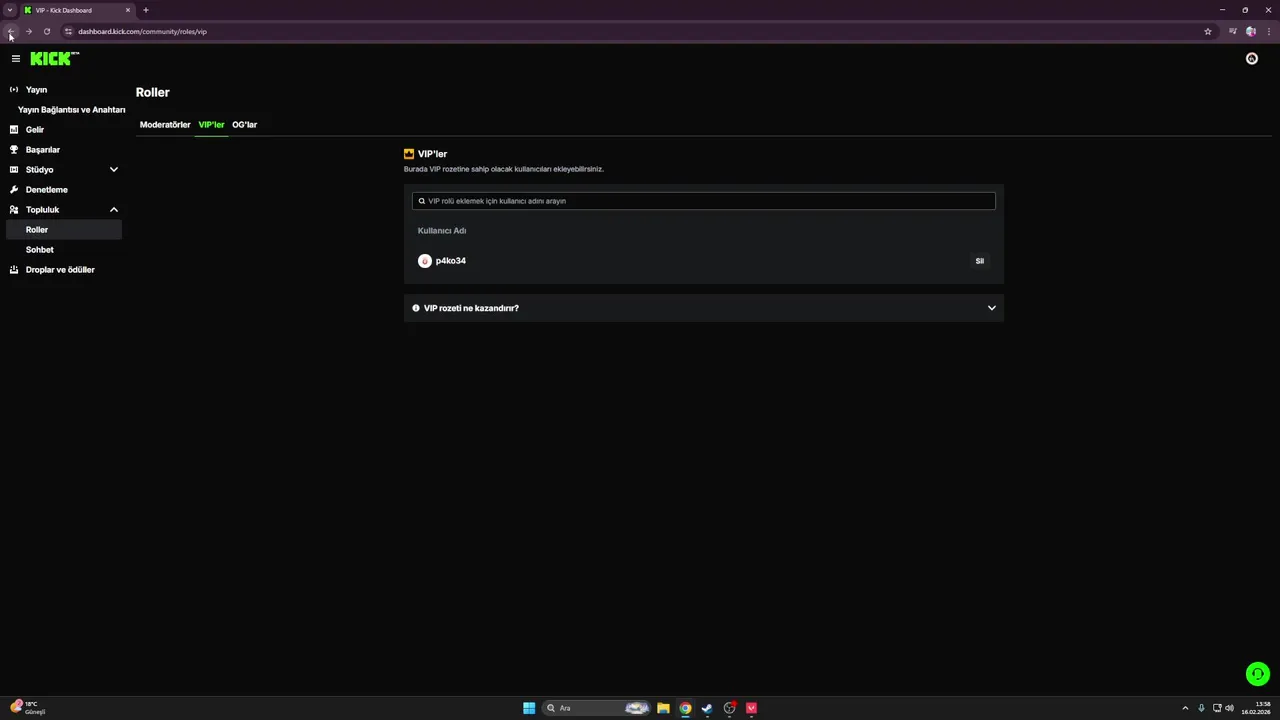The width and height of the screenshot is (1280, 720).
Task: Click the p4ko34 user avatar
Action: tap(425, 261)
